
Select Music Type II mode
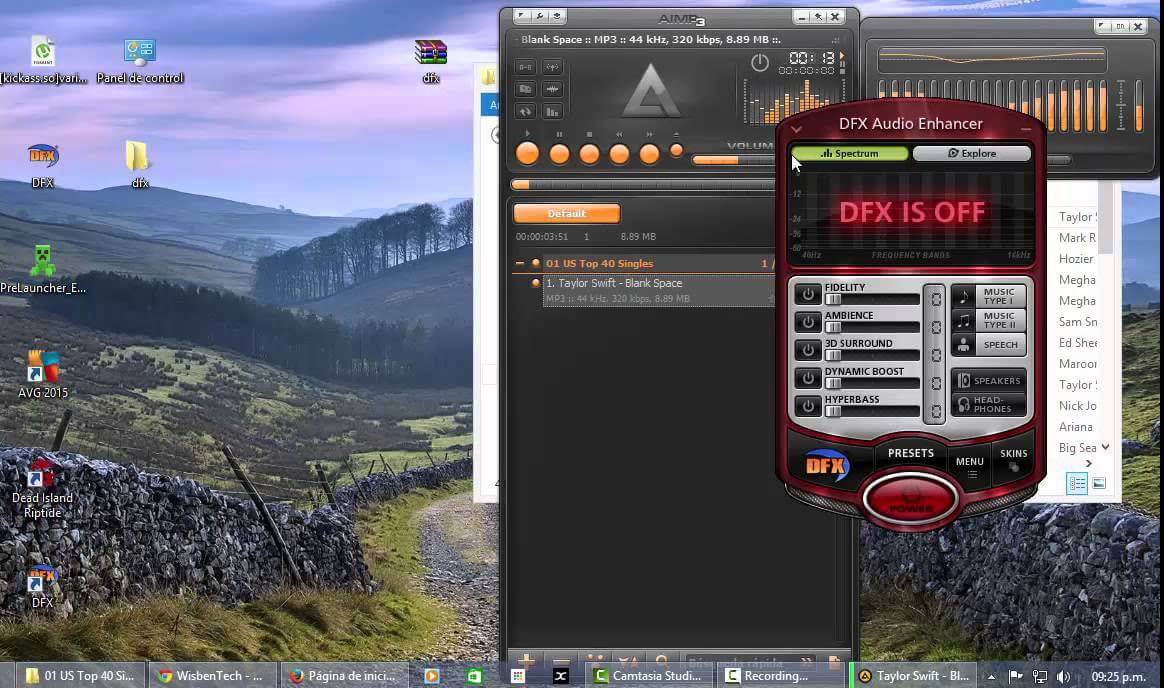tap(988, 321)
